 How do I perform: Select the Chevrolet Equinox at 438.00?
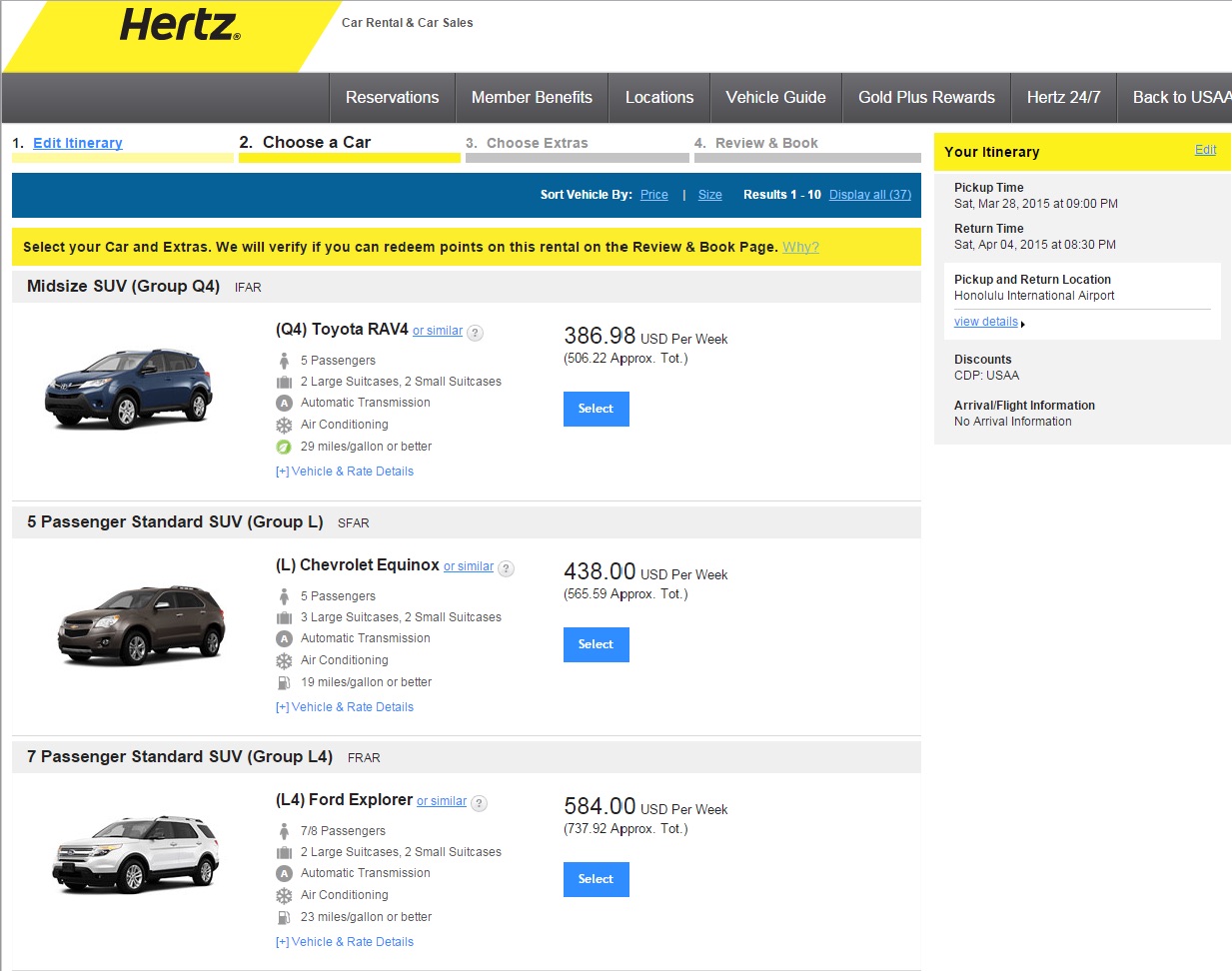click(x=597, y=644)
